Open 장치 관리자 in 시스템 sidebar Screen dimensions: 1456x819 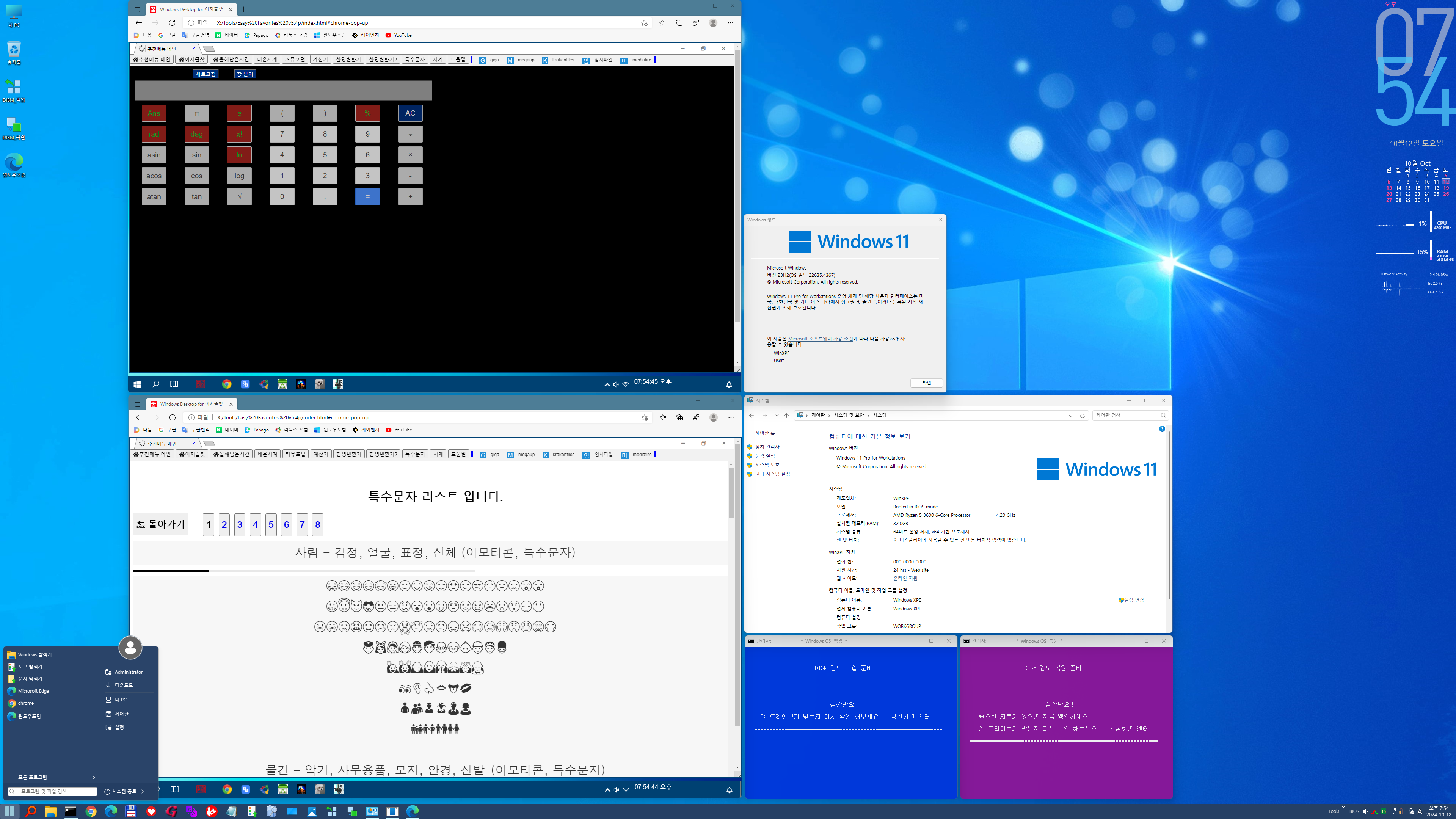767,447
